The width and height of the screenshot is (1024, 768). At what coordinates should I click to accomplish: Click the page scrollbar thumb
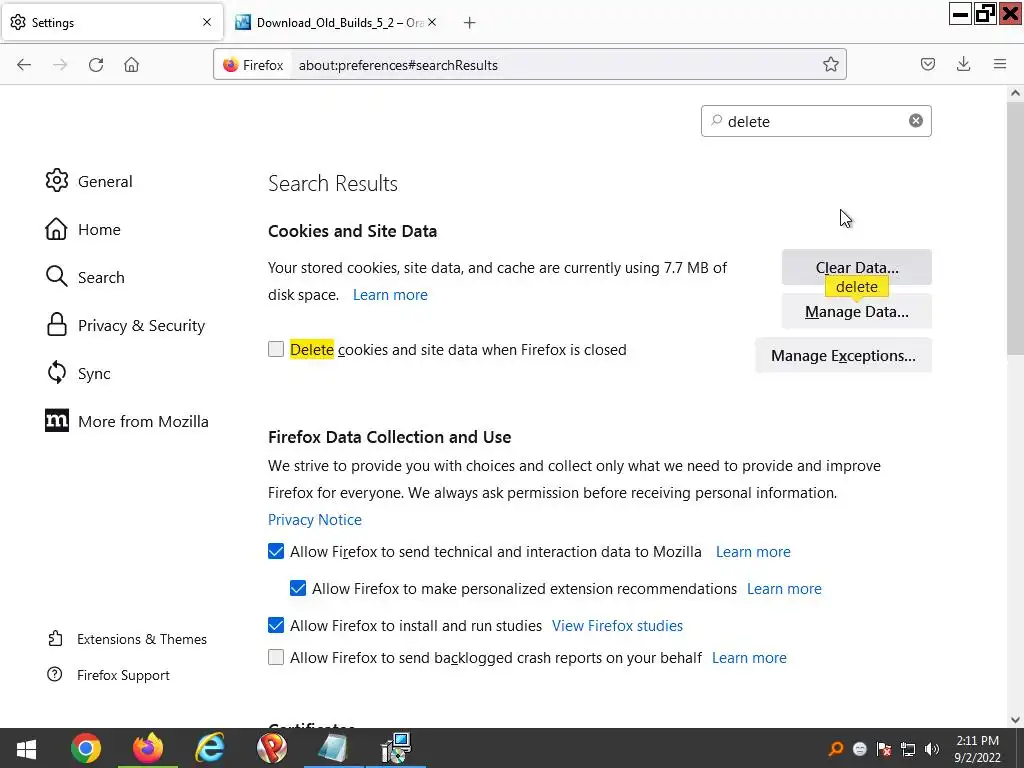pos(1015,227)
